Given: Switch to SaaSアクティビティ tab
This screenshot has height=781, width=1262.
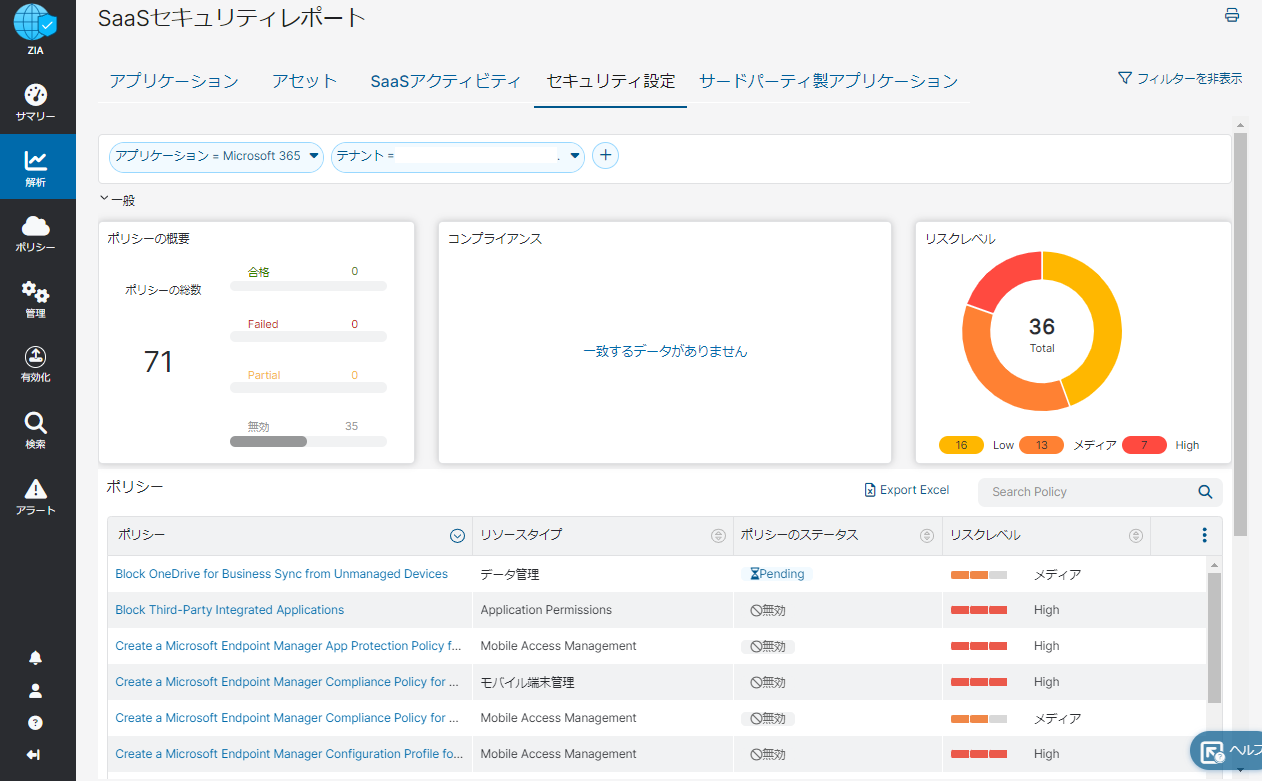Looking at the screenshot, I should point(446,81).
